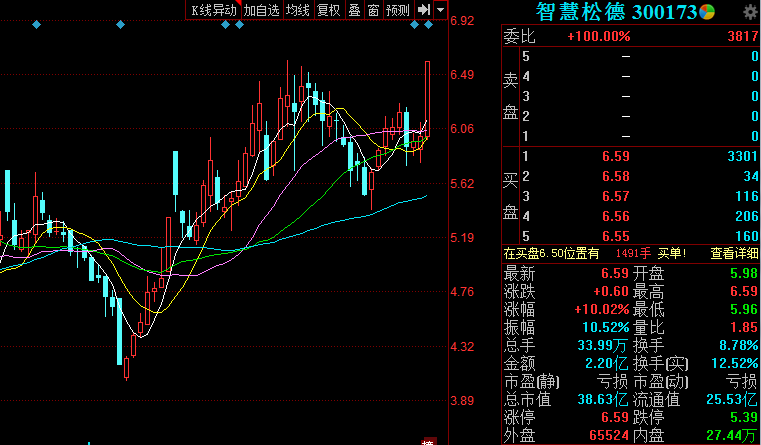
Task: Select the 委比 +100.00% value
Action: click(x=598, y=36)
